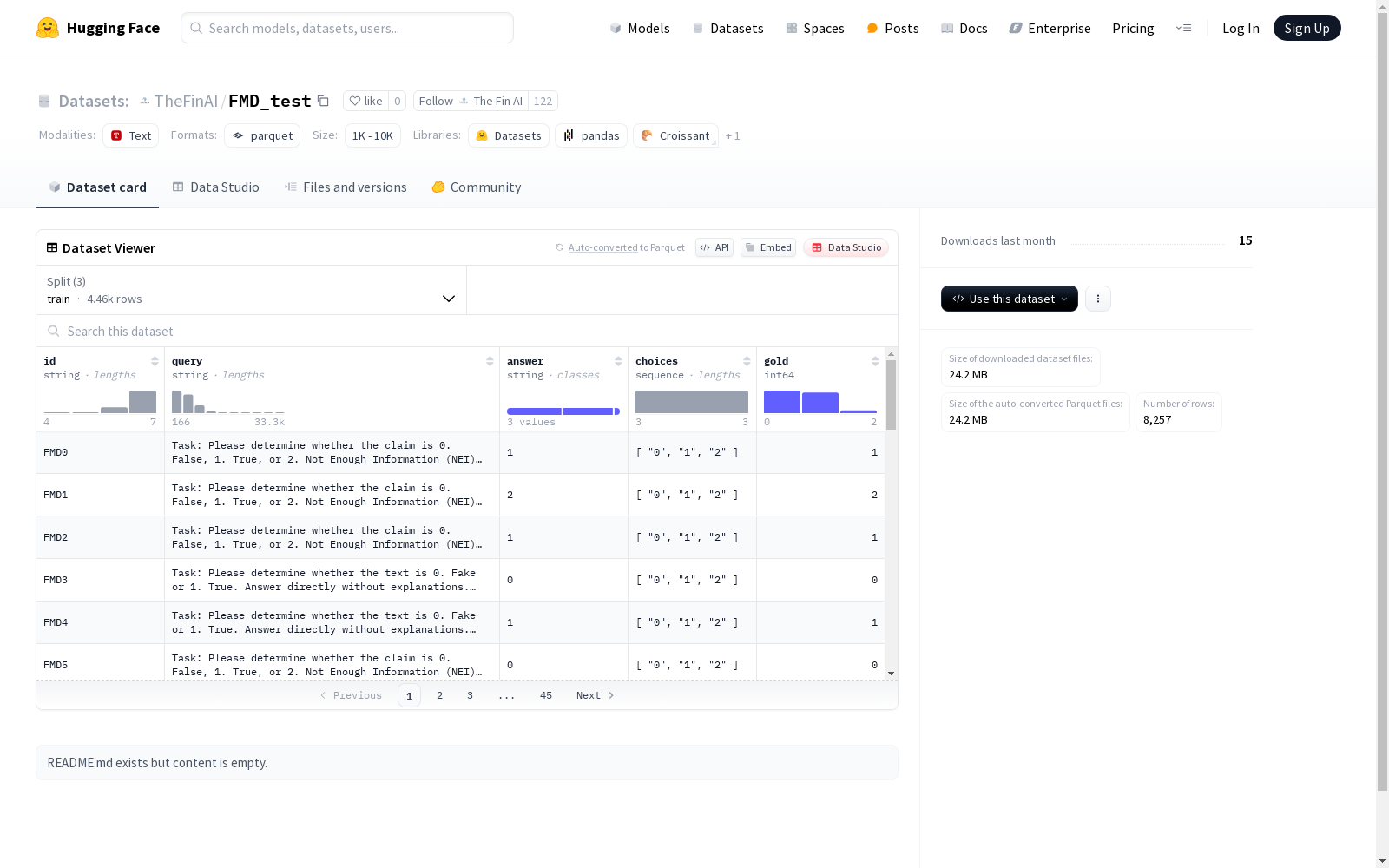
Task: Select the pandas library tag
Action: pos(591,135)
